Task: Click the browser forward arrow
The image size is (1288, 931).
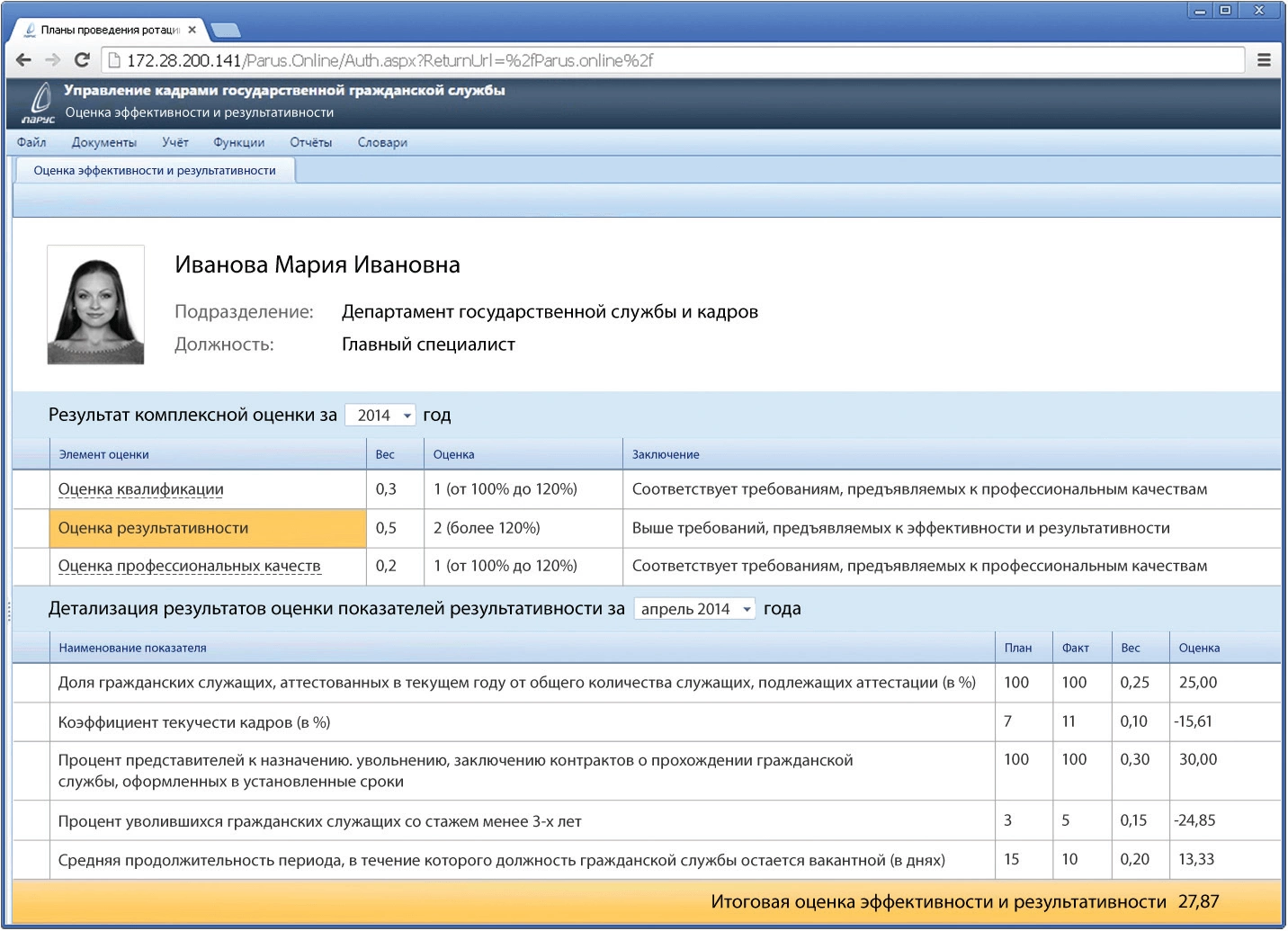Action: pyautogui.click(x=53, y=60)
